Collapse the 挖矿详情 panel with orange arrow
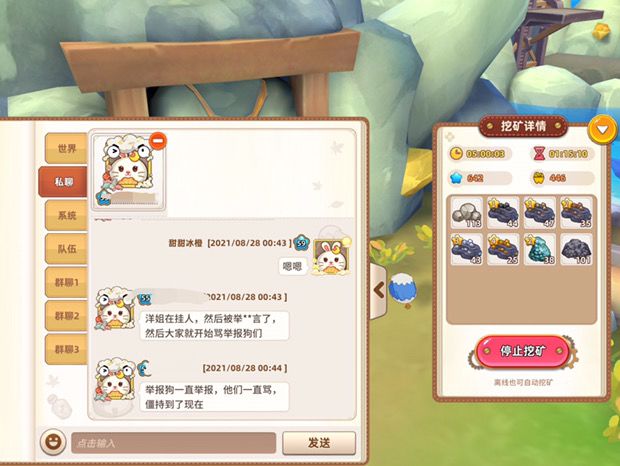This screenshot has width=620, height=466. (602, 129)
